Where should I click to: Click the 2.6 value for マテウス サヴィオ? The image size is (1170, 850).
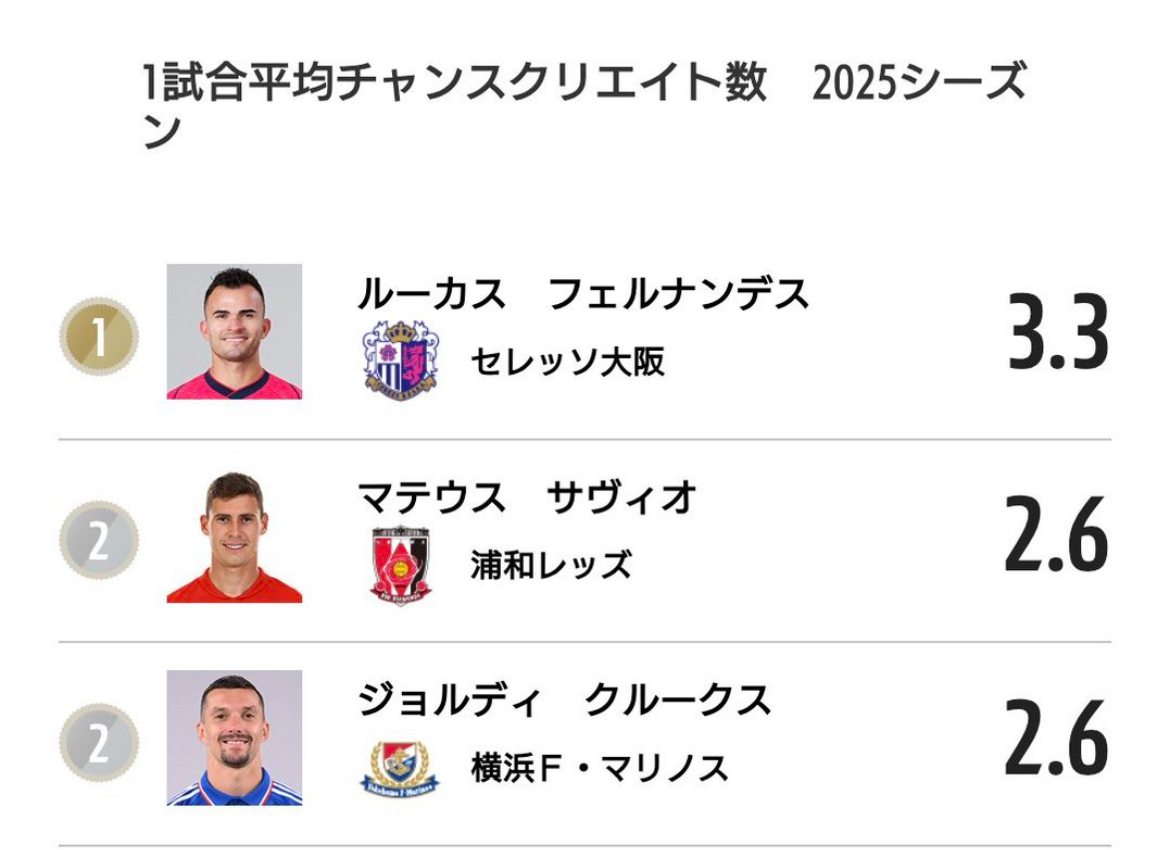1056,538
